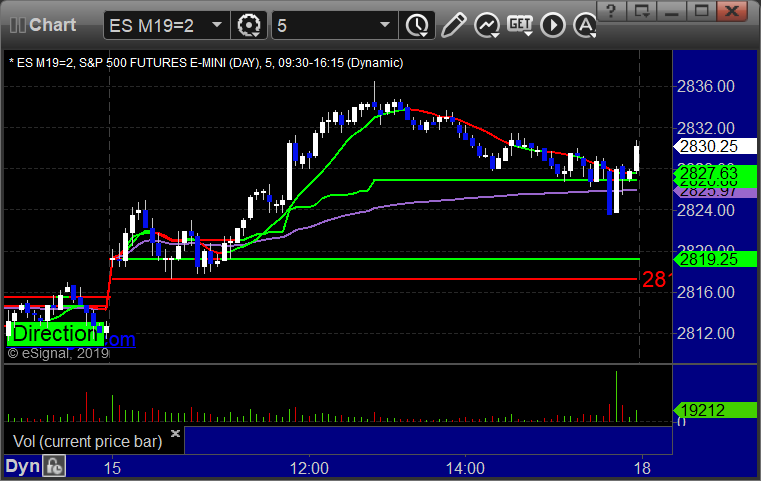Select the 2825.97 purple price label
Image resolution: width=761 pixels, height=481 pixels.
coord(714,193)
